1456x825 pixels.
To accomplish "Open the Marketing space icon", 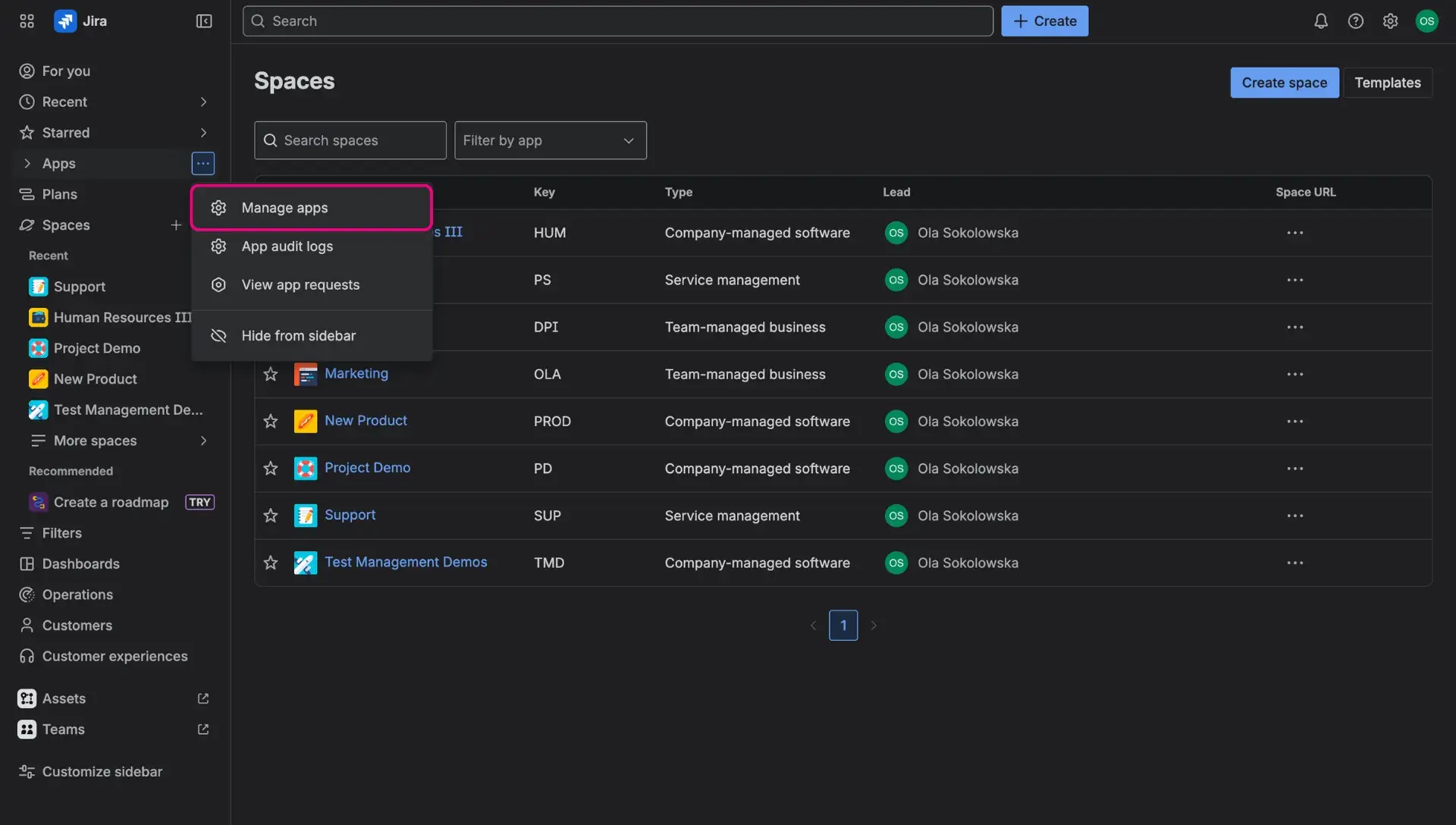I will 306,374.
